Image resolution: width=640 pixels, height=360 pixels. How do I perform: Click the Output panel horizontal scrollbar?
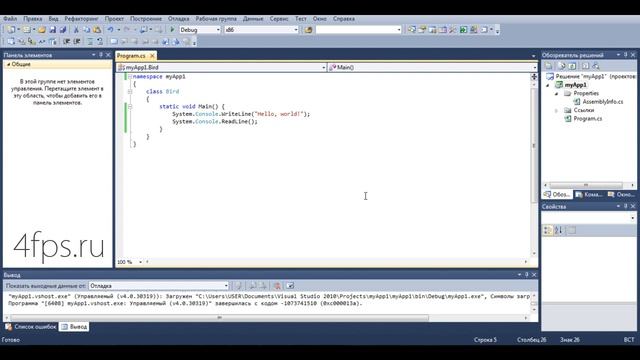(220, 318)
